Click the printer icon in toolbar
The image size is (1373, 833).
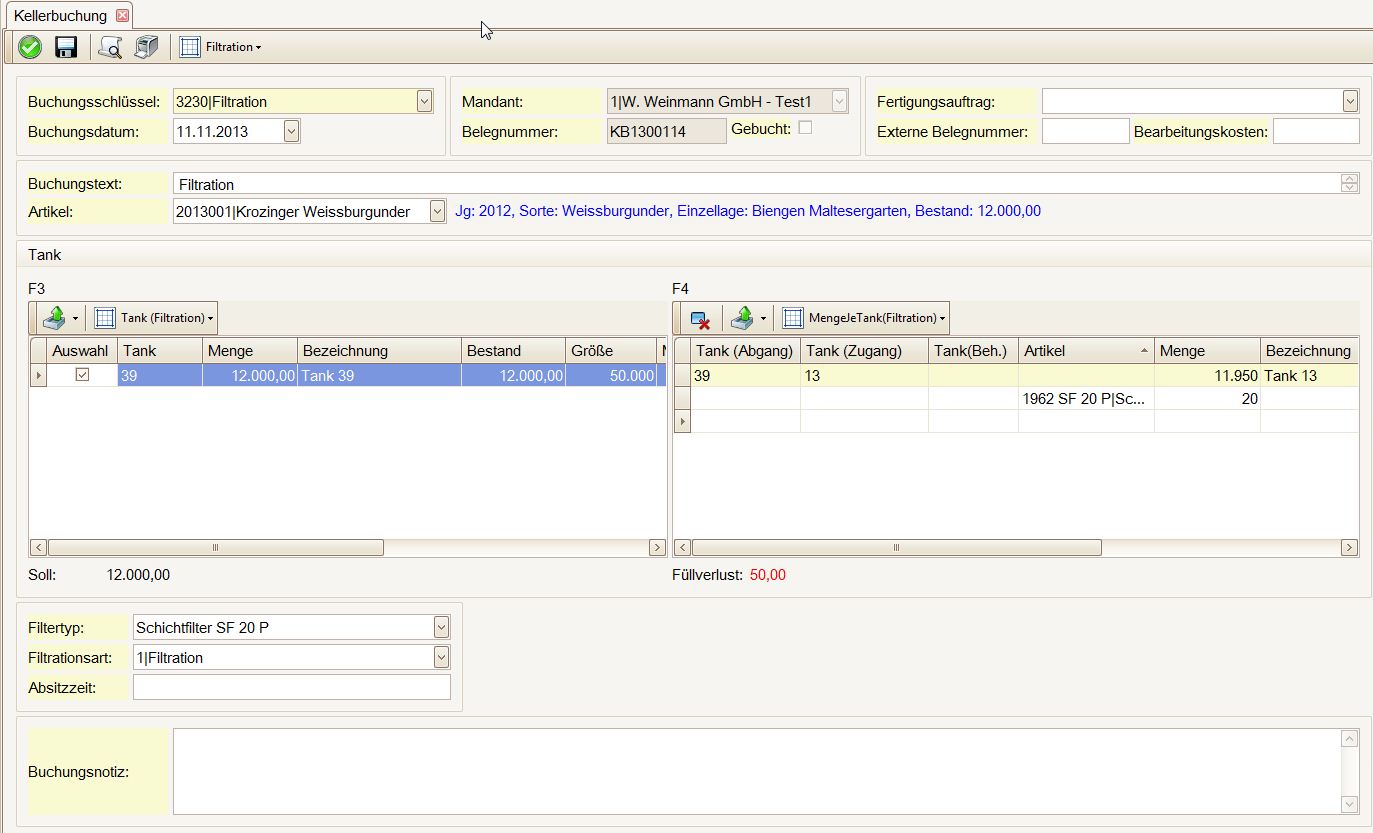point(146,47)
